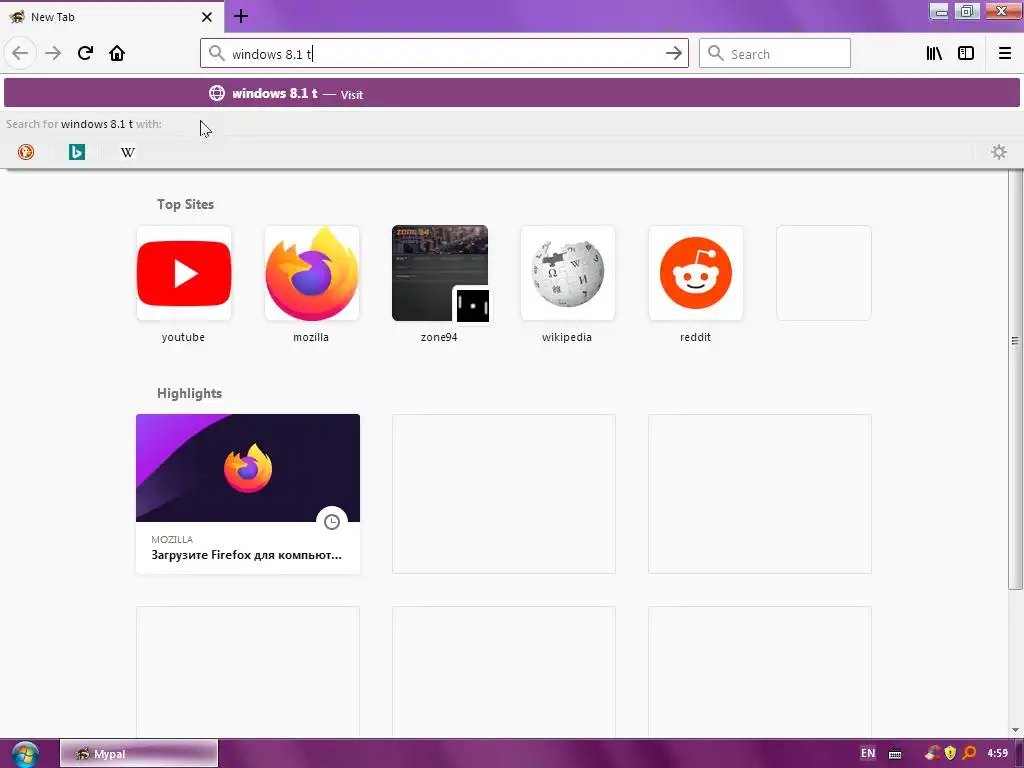Click the Top Sites heading
The height and width of the screenshot is (768, 1024).
pos(185,204)
